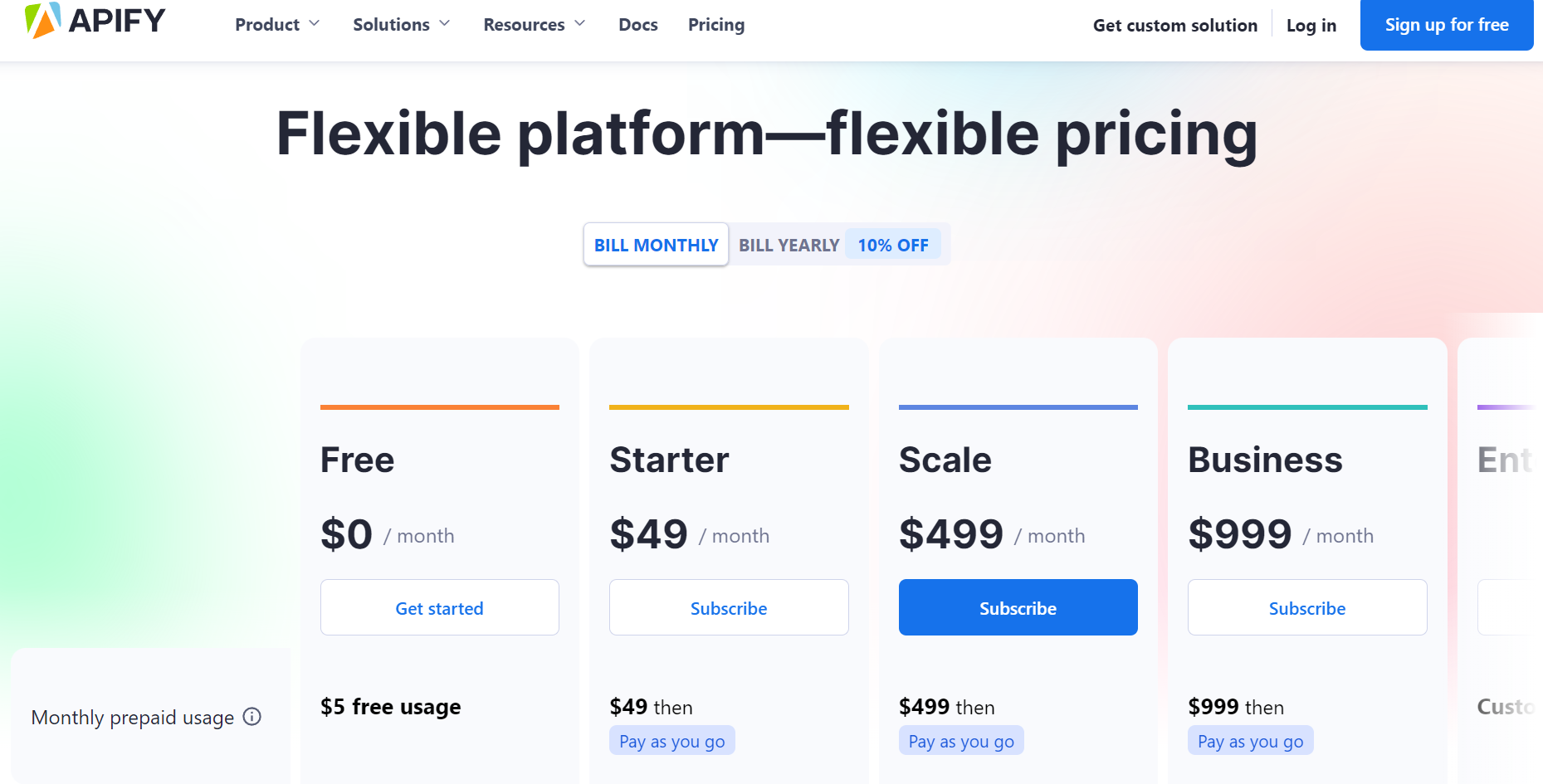Expand the Resources dropdown menu
The image size is (1543, 784).
535,25
